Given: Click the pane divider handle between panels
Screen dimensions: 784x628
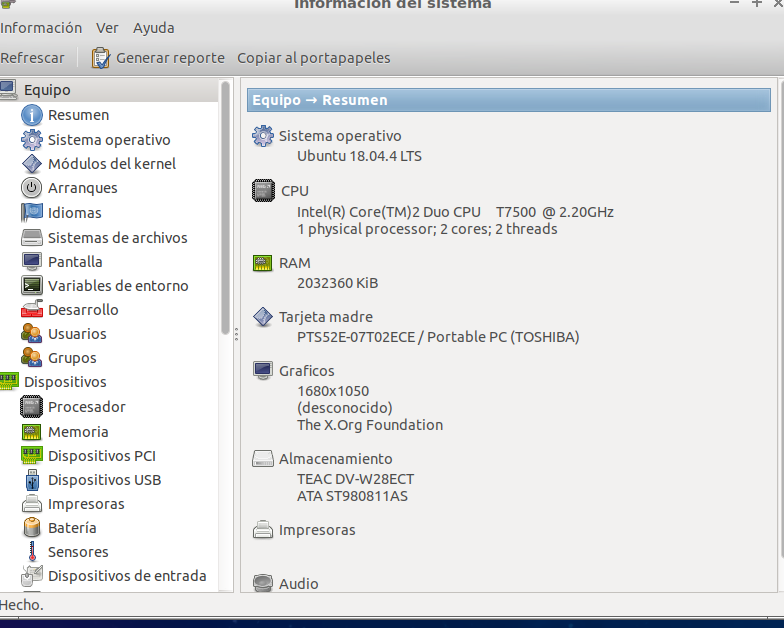Looking at the screenshot, I should (x=236, y=333).
